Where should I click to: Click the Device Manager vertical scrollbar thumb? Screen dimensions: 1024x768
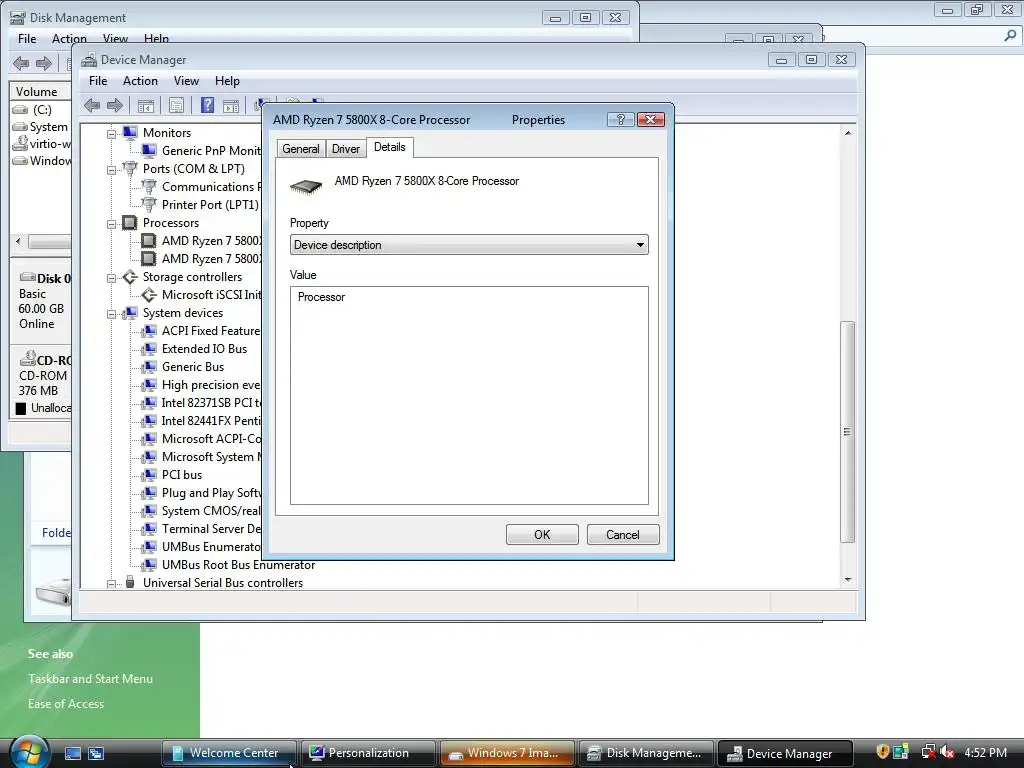[848, 432]
